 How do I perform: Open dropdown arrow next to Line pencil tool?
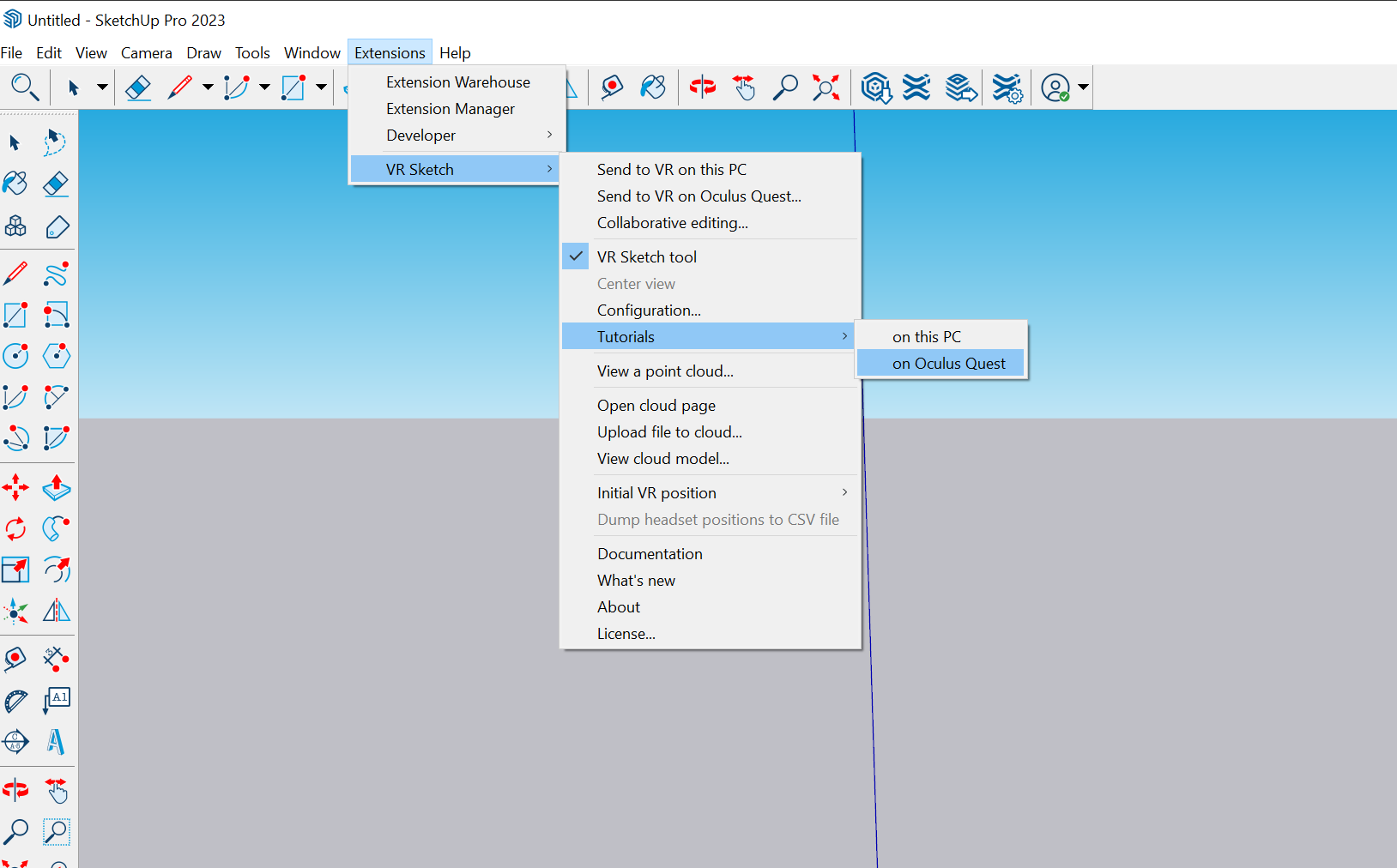click(x=208, y=87)
